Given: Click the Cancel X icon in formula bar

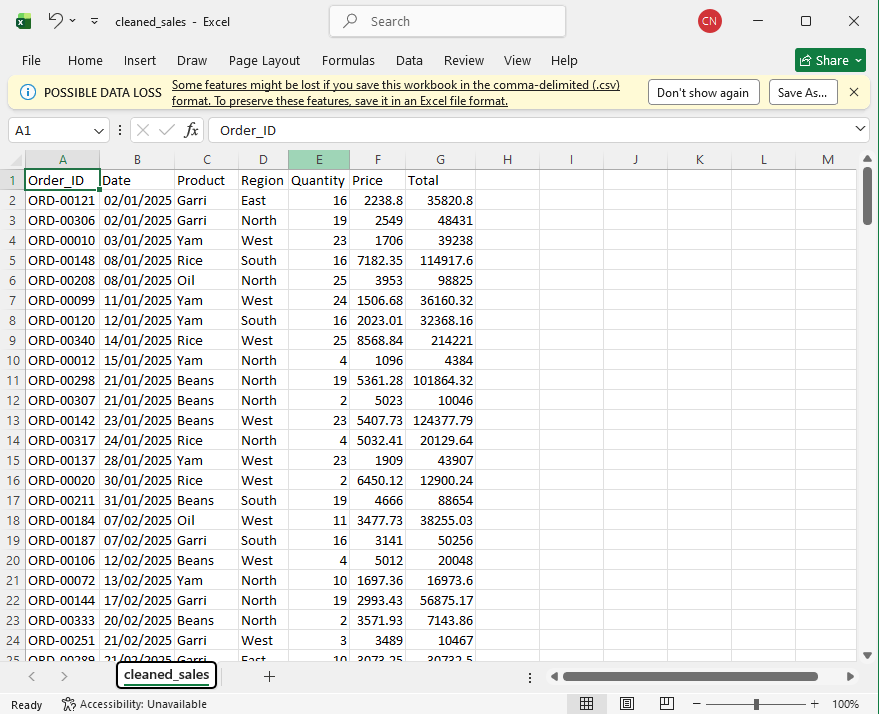Looking at the screenshot, I should 143,131.
